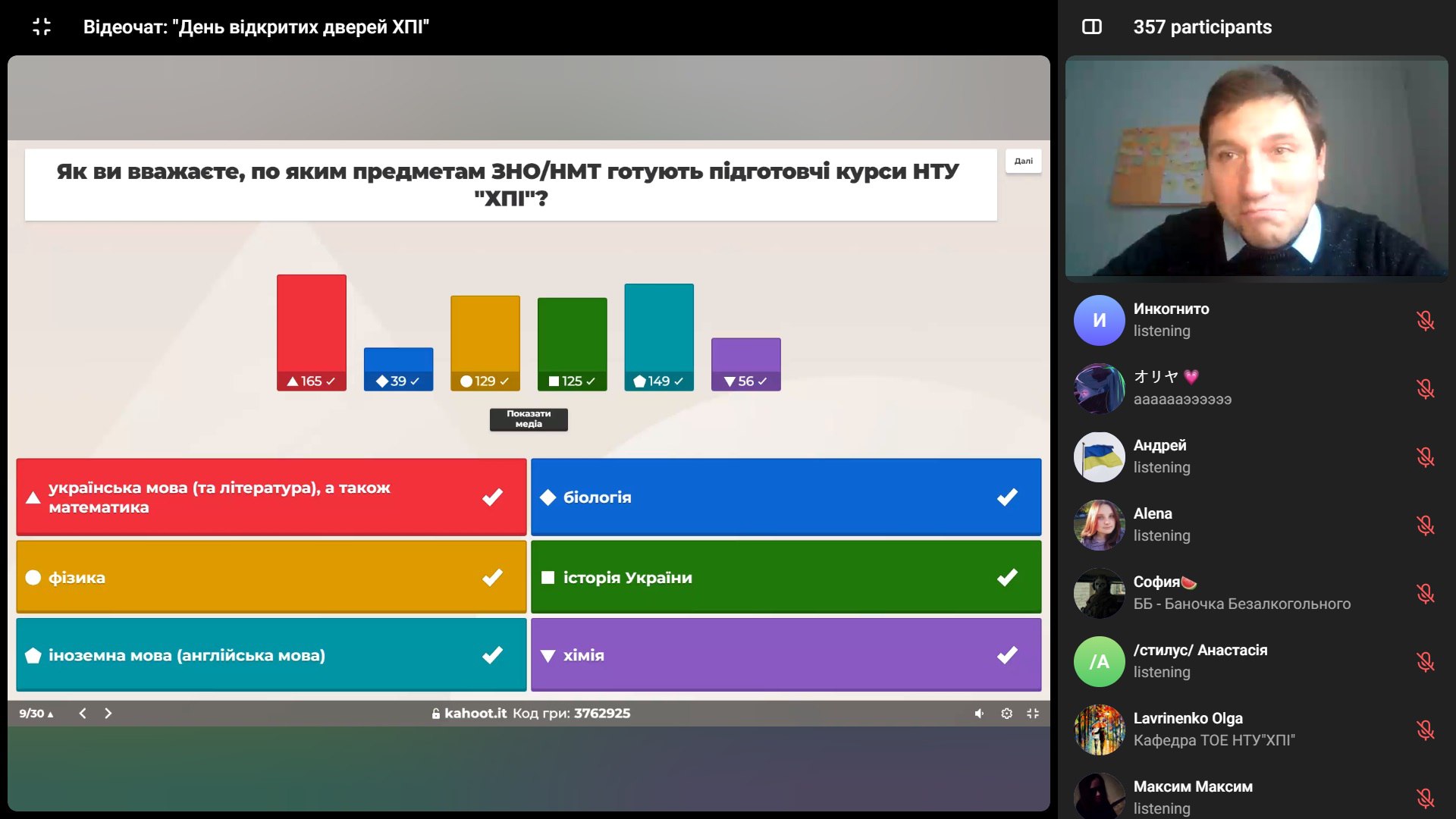Toggle Kahoot sound volume icon
This screenshot has width=1456, height=819.
tap(979, 713)
